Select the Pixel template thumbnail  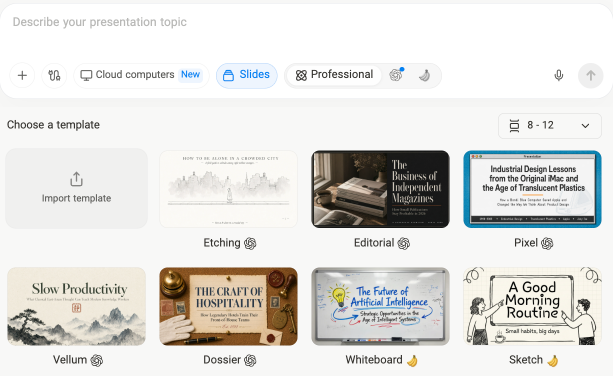pos(532,189)
